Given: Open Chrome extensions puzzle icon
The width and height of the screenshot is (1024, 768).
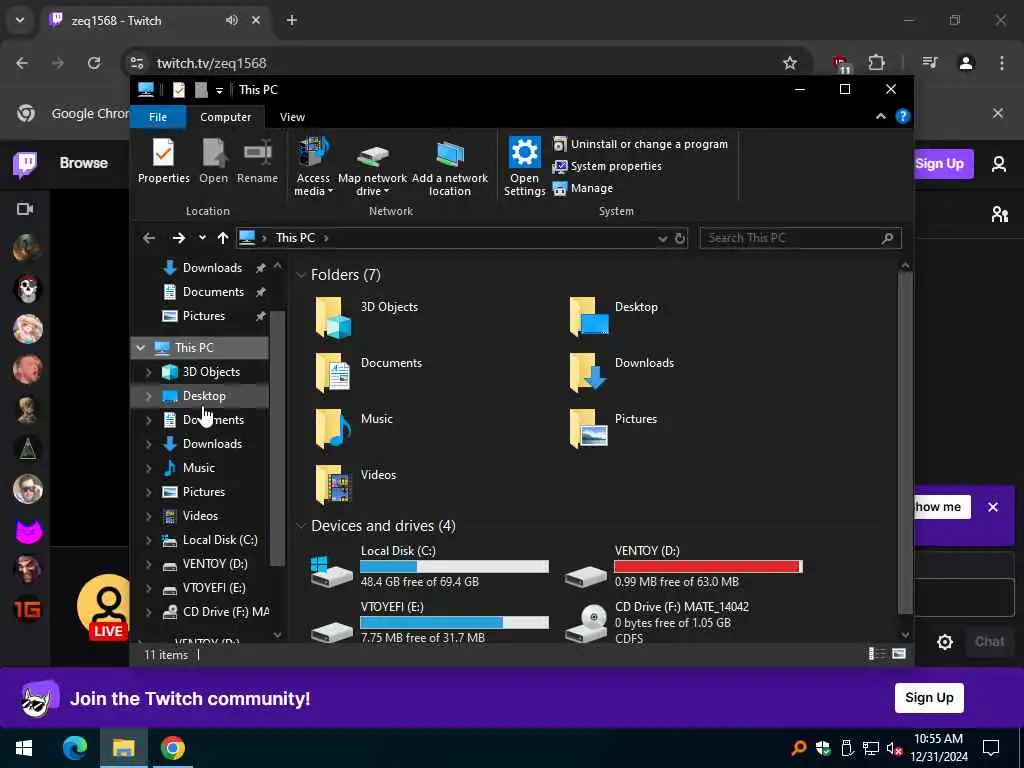Looking at the screenshot, I should (x=876, y=63).
